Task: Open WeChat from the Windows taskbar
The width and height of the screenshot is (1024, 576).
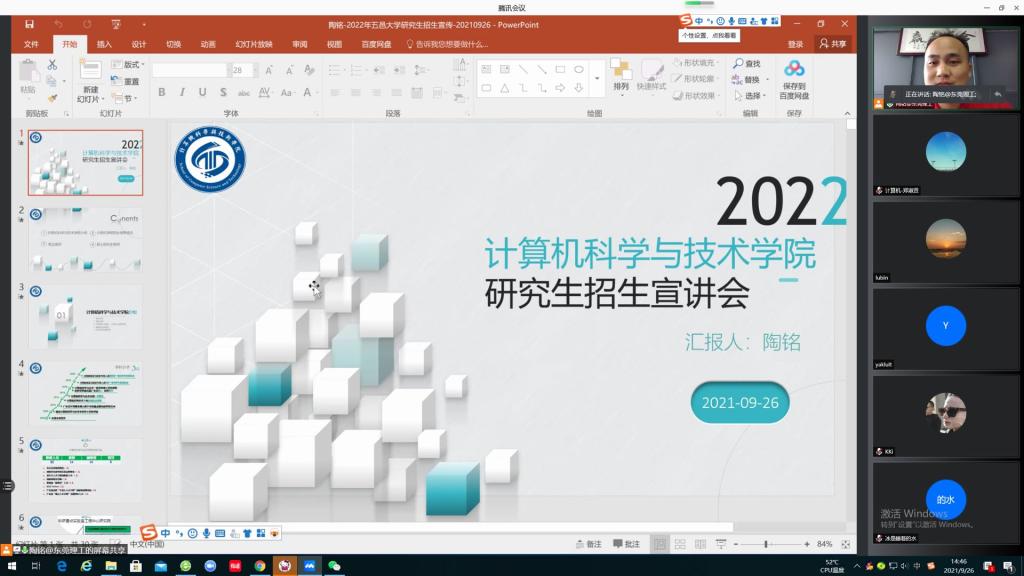Action: click(334, 566)
